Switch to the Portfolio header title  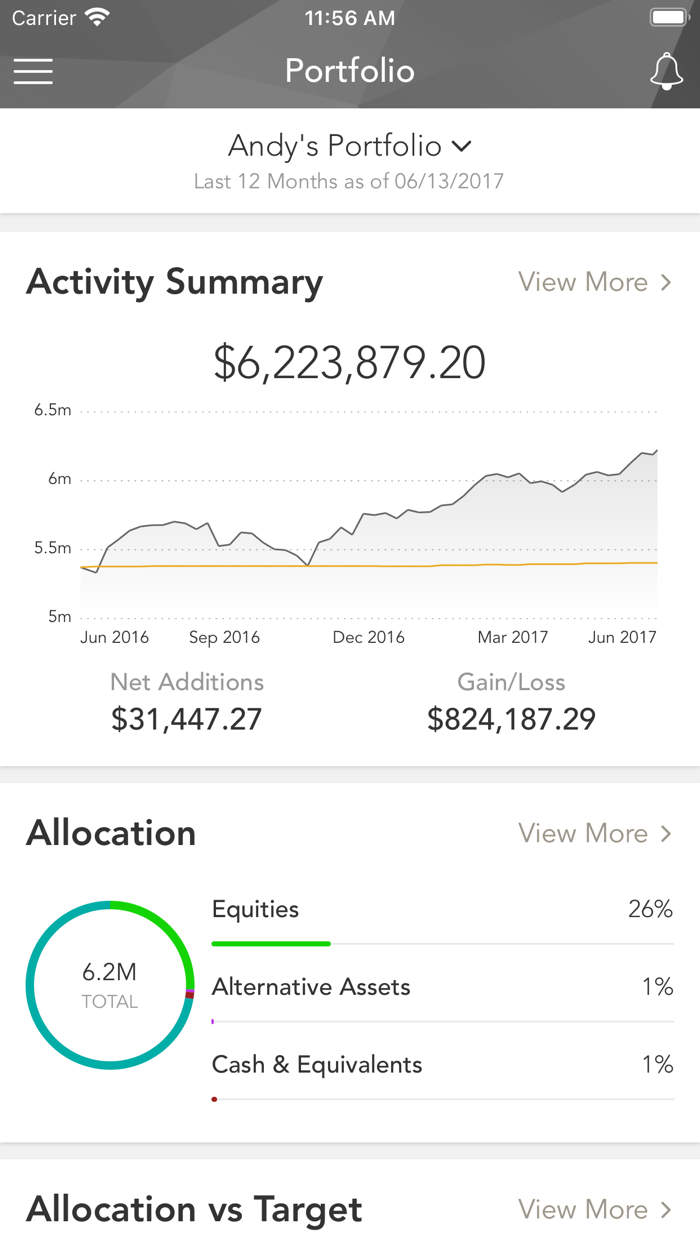point(349,71)
